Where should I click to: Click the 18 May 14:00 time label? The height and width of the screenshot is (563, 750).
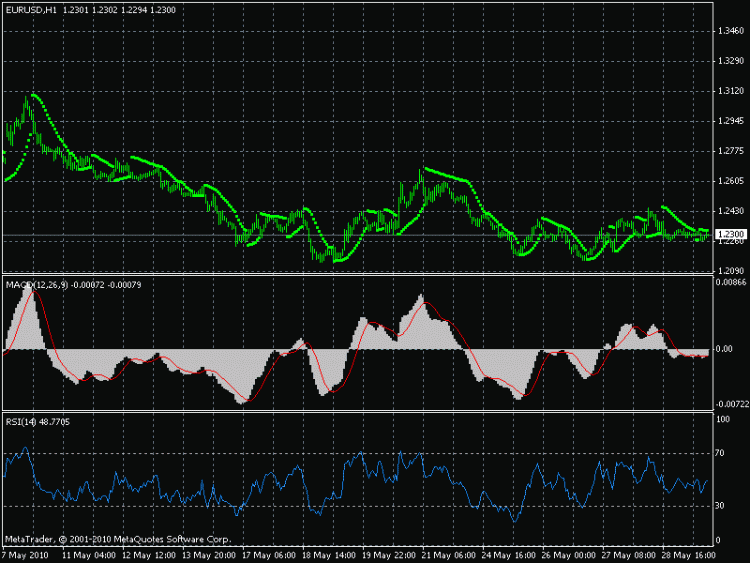tap(329, 555)
